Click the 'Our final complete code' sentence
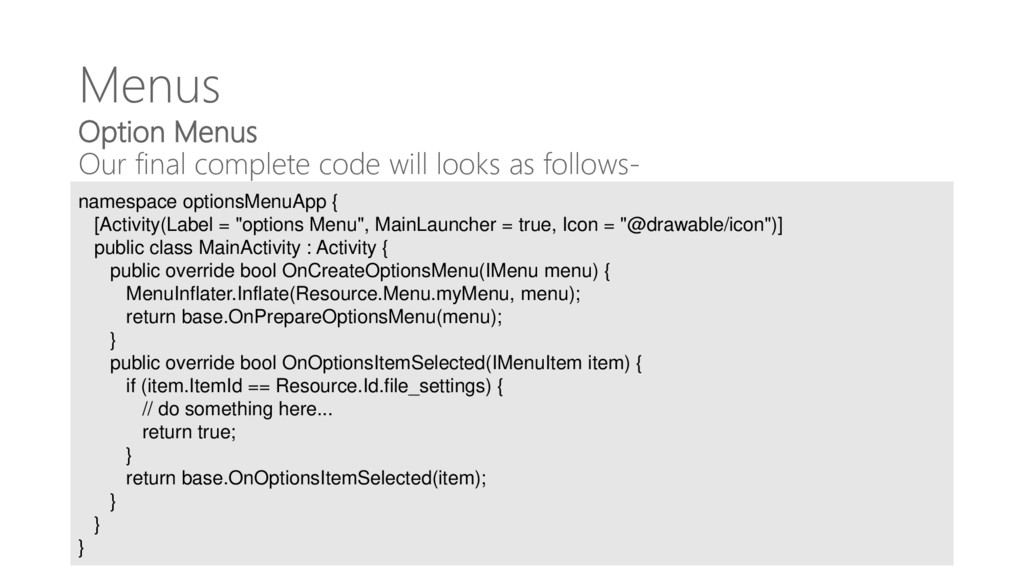Image resolution: width=1024 pixels, height=576 pixels. click(359, 164)
